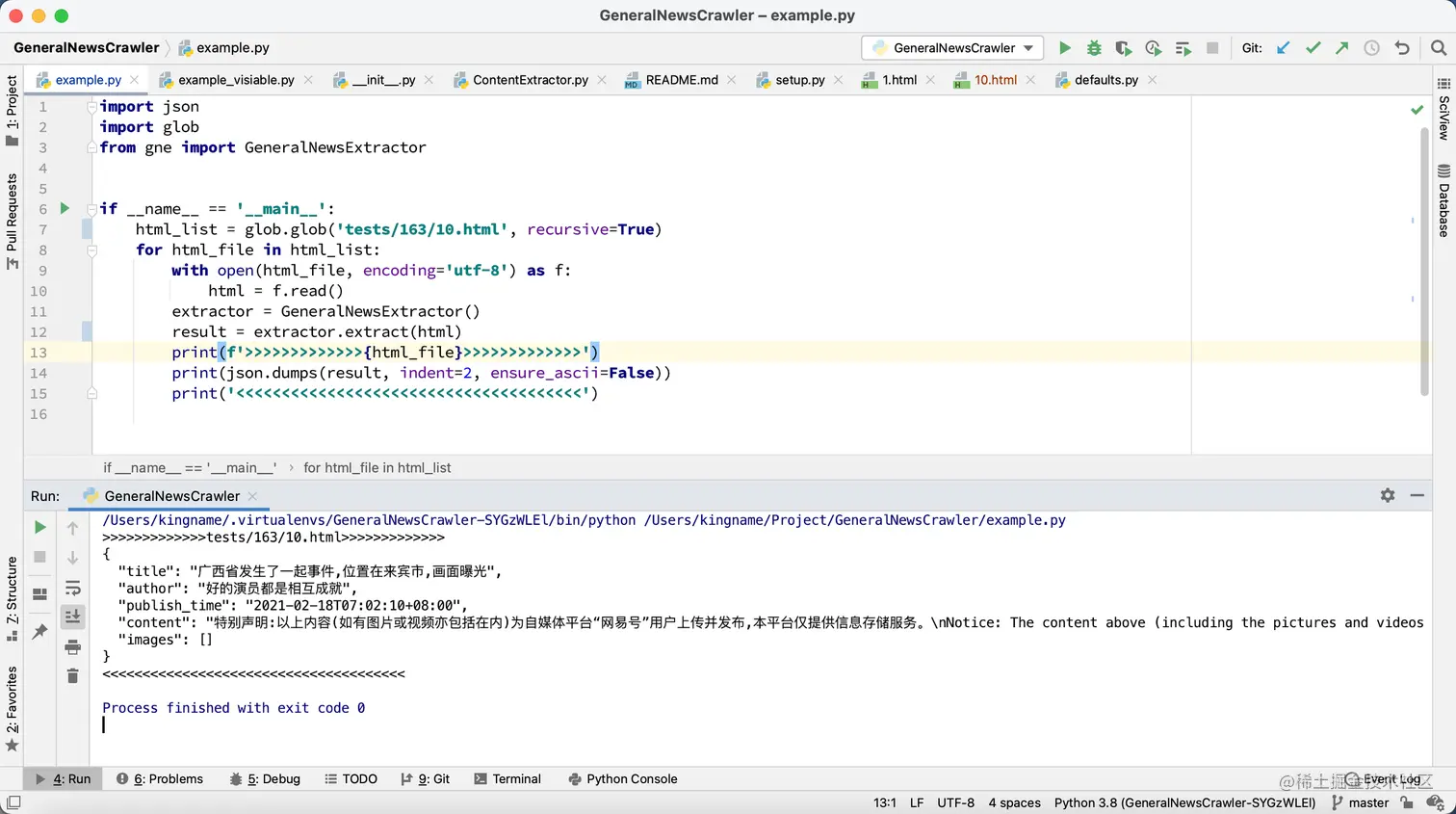Rerun the program in the Run panel
The height and width of the screenshot is (814, 1456).
click(40, 527)
